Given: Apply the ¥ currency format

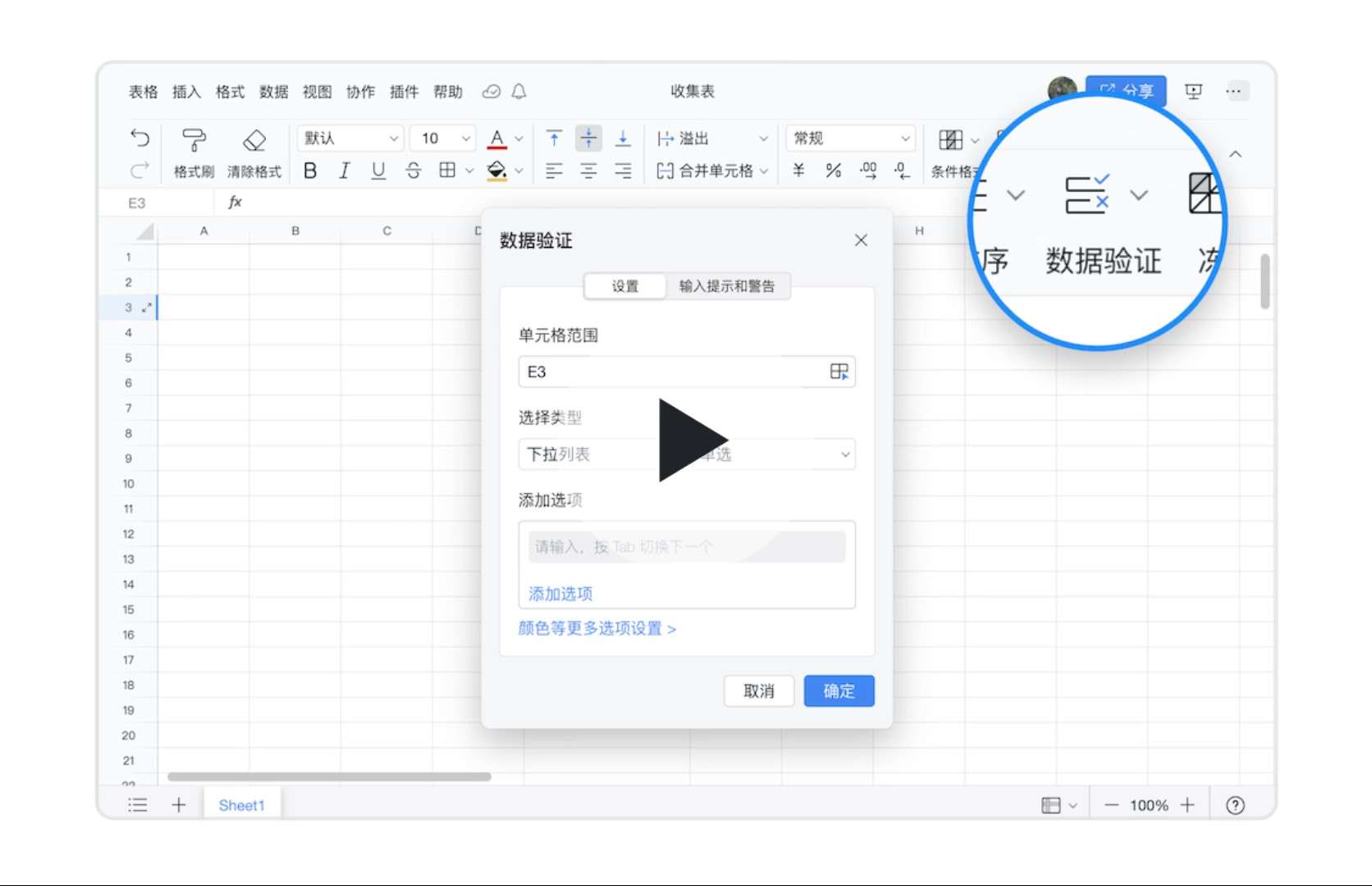Looking at the screenshot, I should 798,171.
